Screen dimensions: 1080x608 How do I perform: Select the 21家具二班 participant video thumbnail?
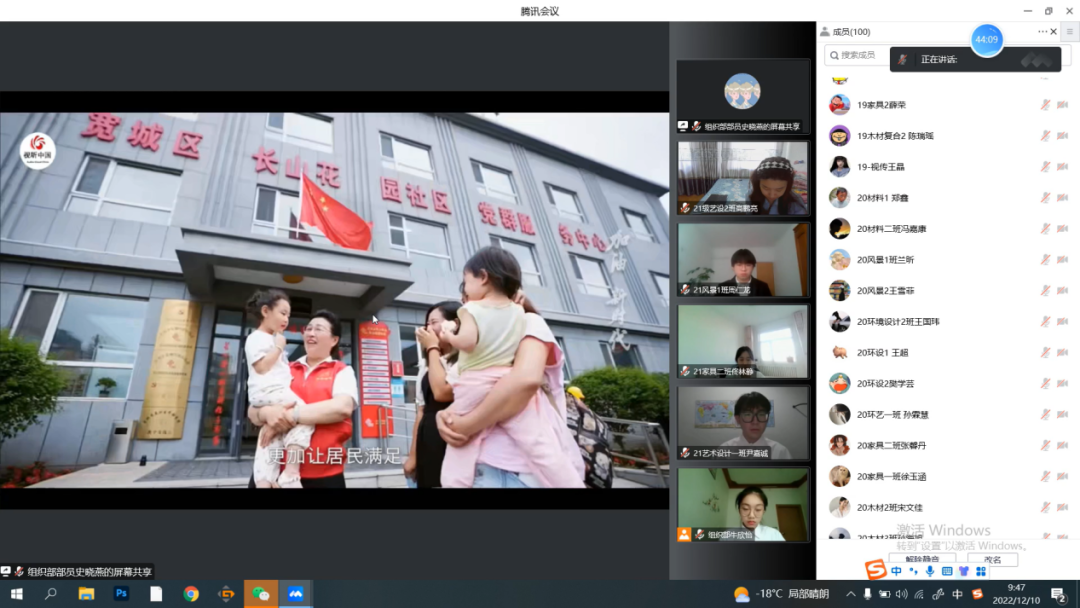[742, 341]
